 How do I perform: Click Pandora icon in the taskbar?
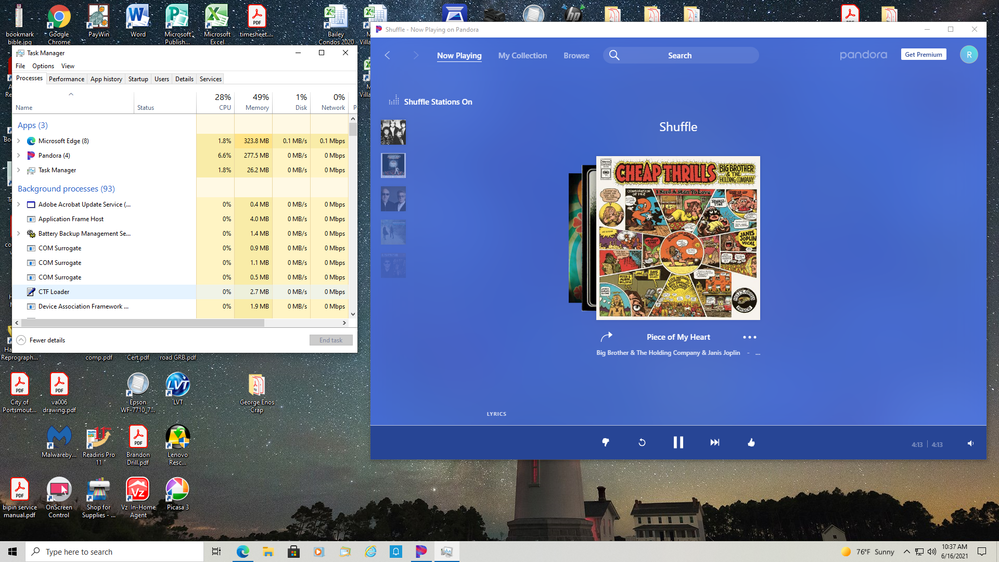click(421, 551)
